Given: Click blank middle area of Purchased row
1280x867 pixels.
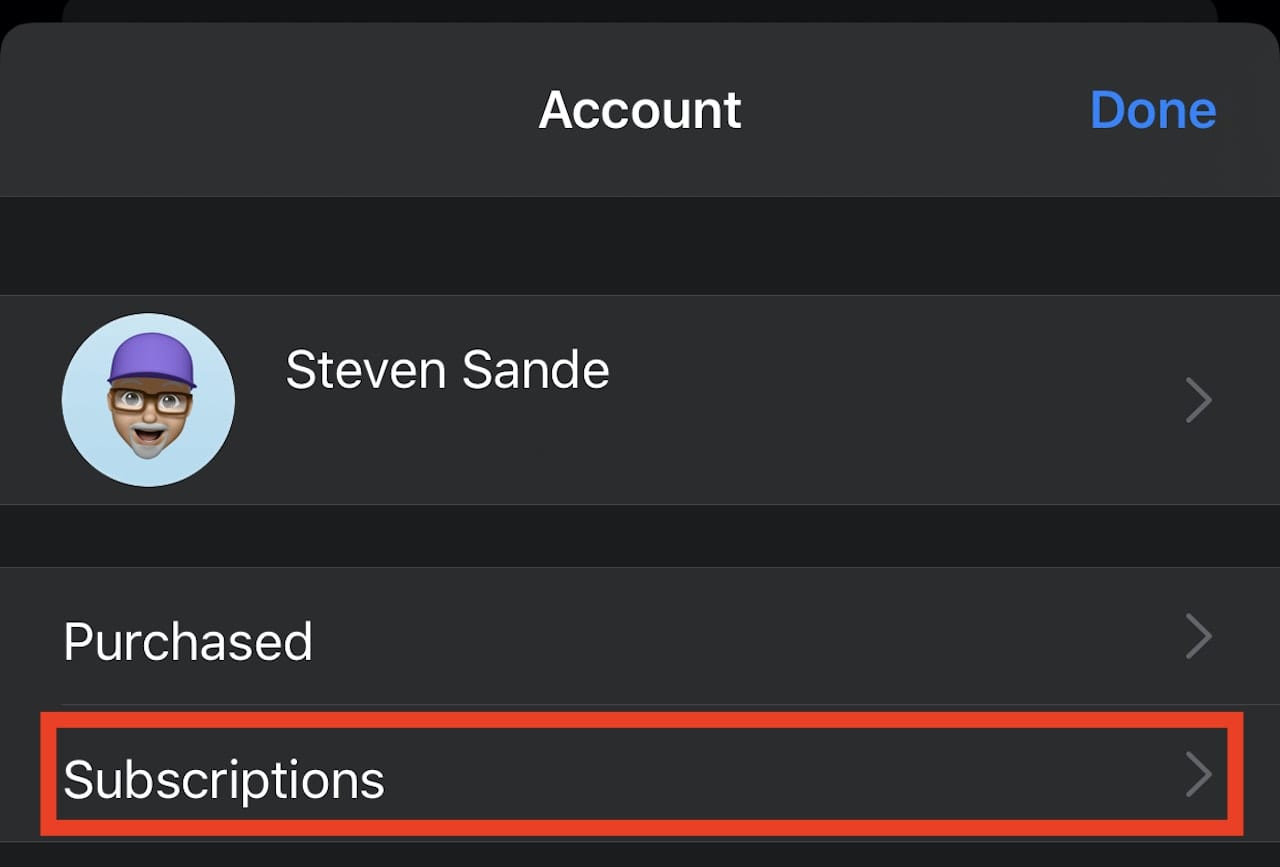Looking at the screenshot, I should 750,637.
